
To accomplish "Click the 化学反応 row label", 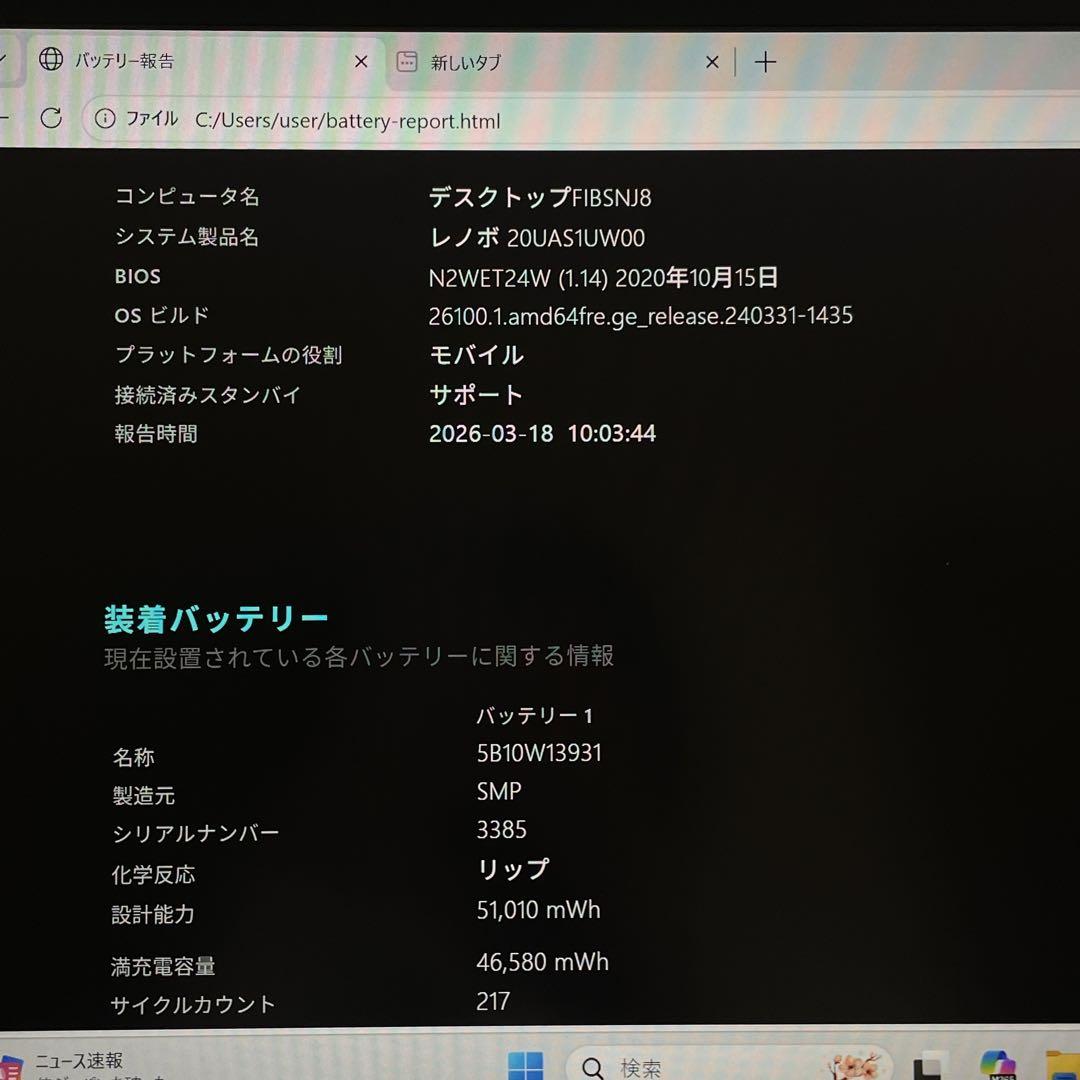I will (153, 875).
